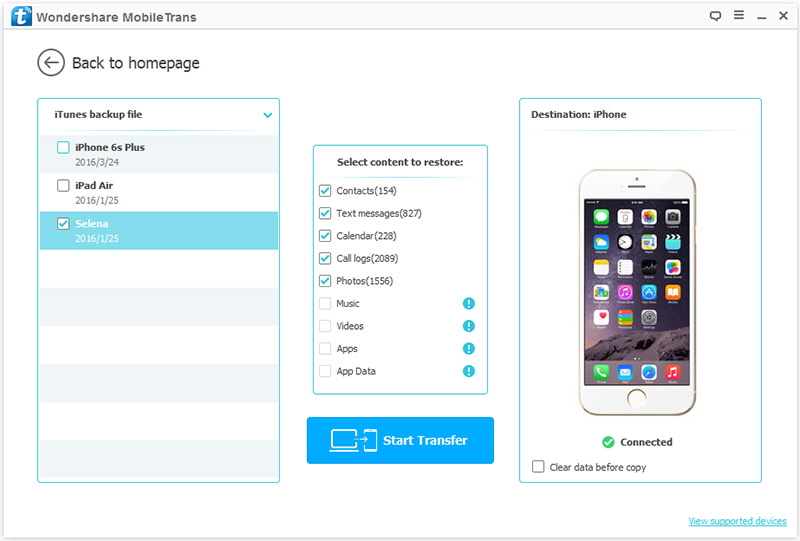This screenshot has width=800, height=541.
Task: Click the Photos(1556) label
Action: [x=365, y=281]
